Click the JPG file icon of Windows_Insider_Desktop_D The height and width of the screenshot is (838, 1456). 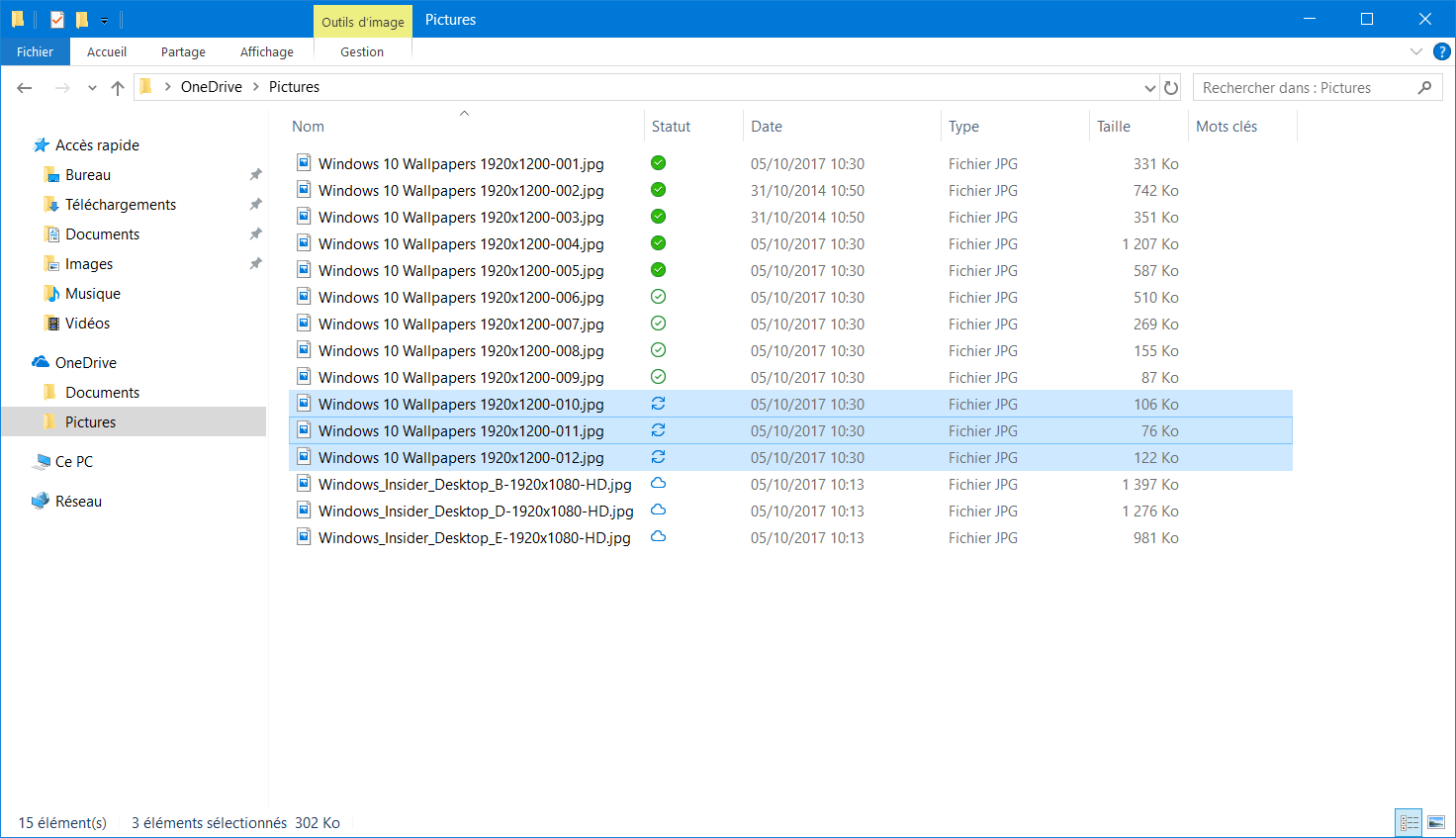click(305, 511)
